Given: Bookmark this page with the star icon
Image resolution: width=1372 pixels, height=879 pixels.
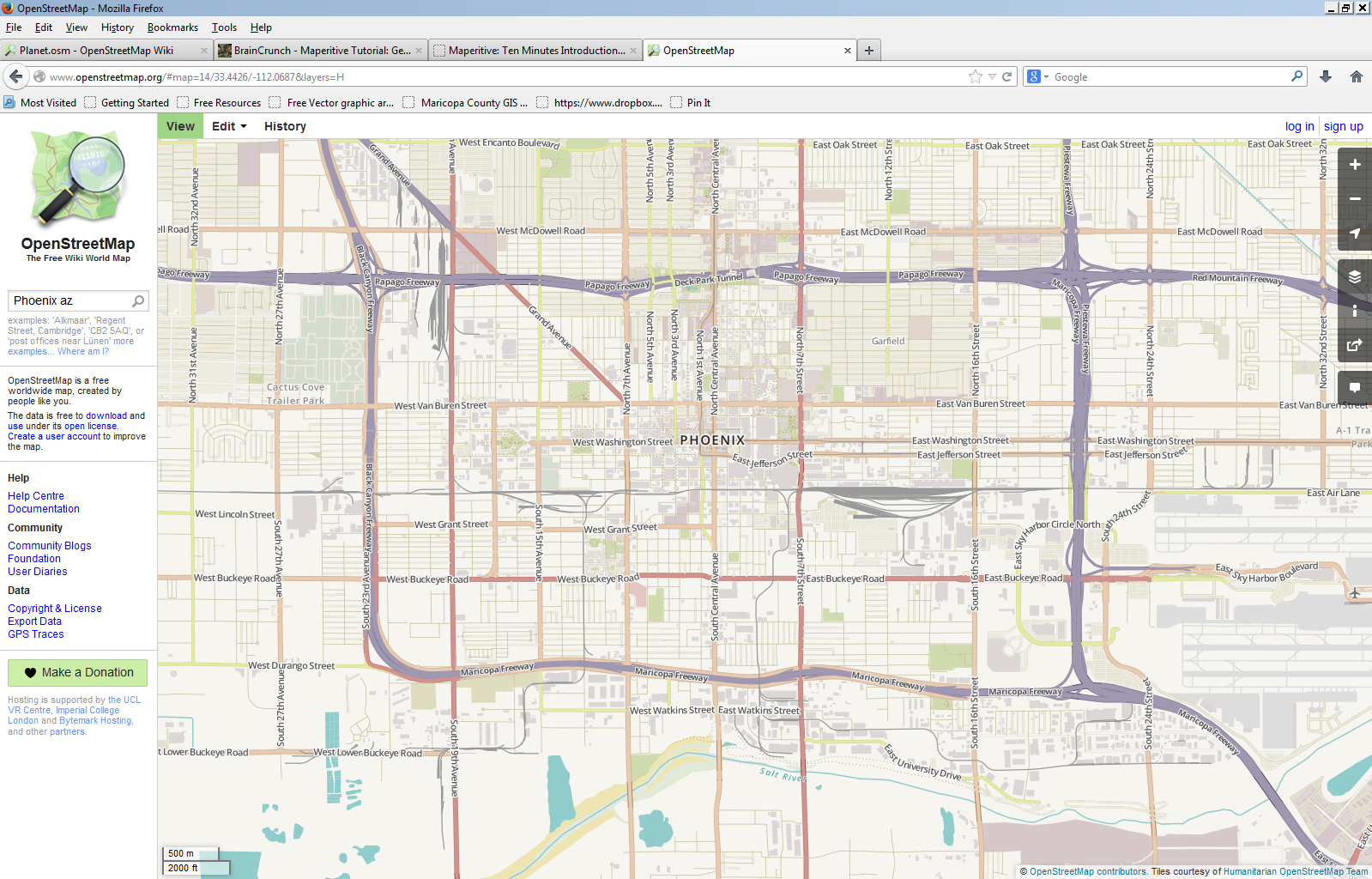Looking at the screenshot, I should click(976, 76).
